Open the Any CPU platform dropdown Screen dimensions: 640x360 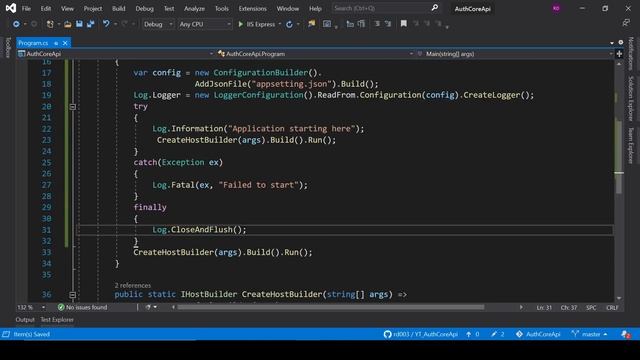coord(204,24)
